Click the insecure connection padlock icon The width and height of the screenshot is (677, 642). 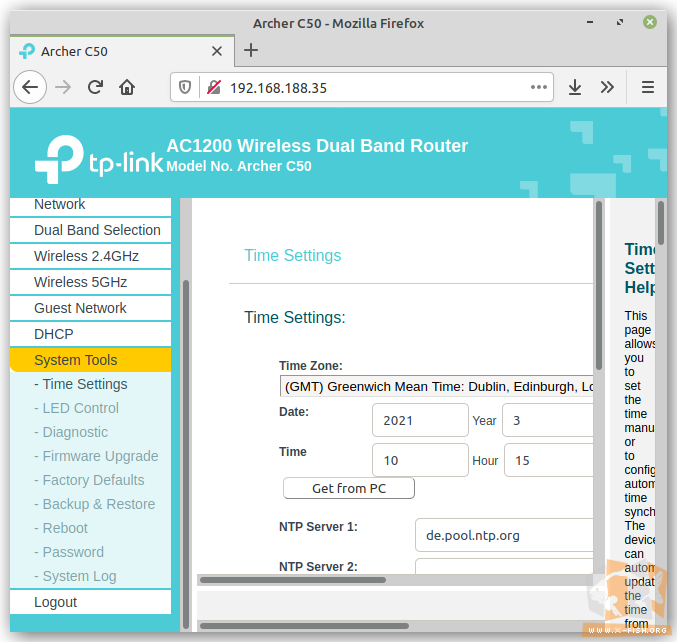pyautogui.click(x=214, y=88)
